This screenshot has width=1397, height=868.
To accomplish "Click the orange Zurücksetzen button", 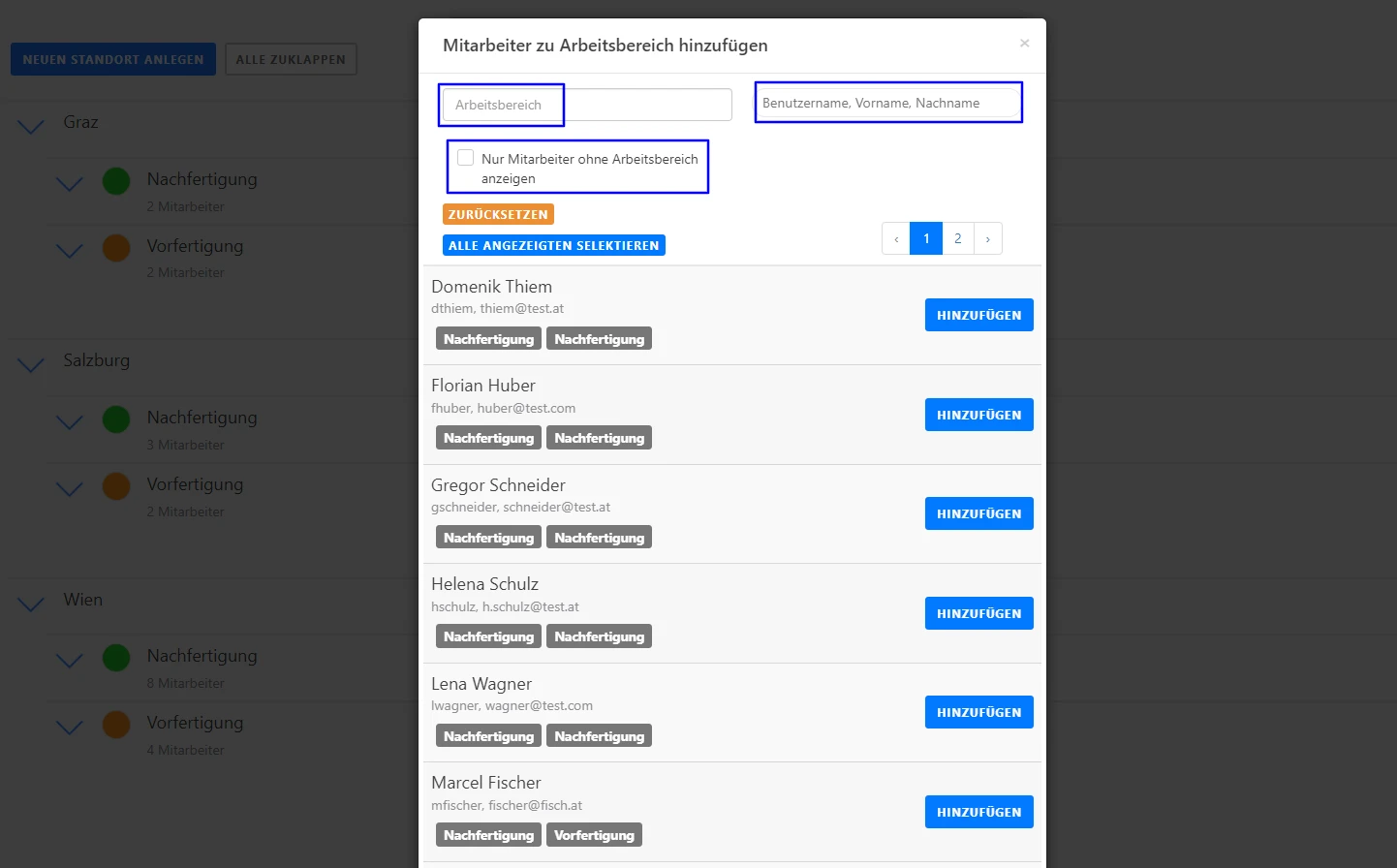I will 498,214.
